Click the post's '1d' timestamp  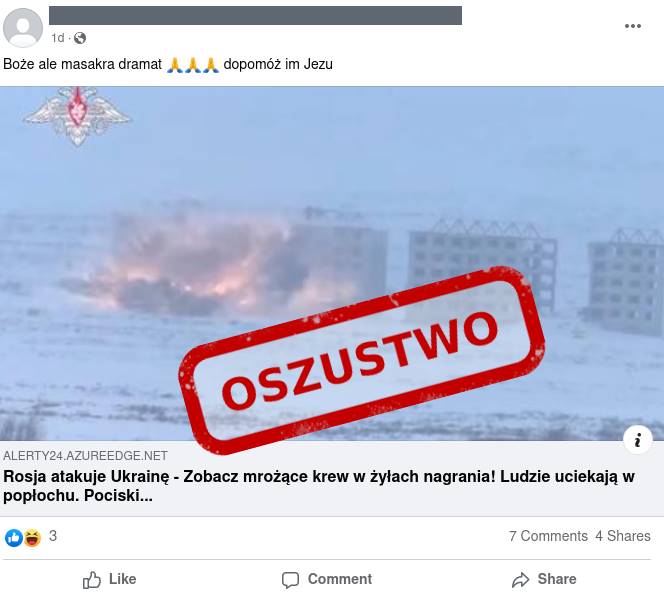click(58, 38)
